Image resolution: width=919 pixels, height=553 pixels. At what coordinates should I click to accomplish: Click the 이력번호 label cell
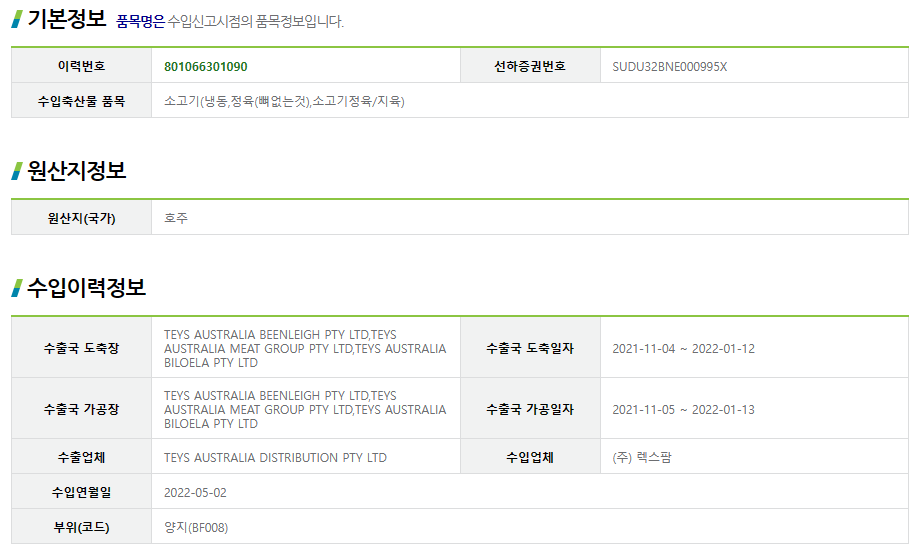(x=81, y=66)
